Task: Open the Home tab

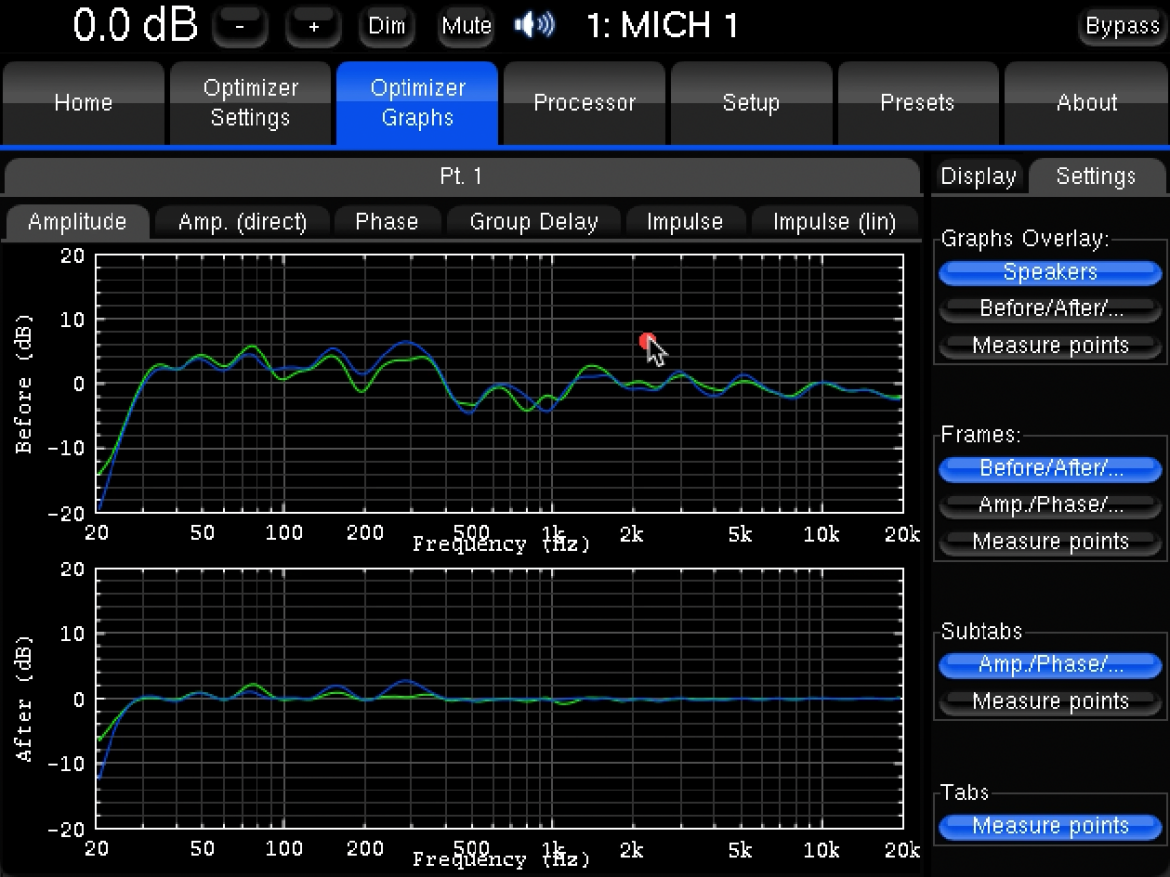Action: (84, 103)
